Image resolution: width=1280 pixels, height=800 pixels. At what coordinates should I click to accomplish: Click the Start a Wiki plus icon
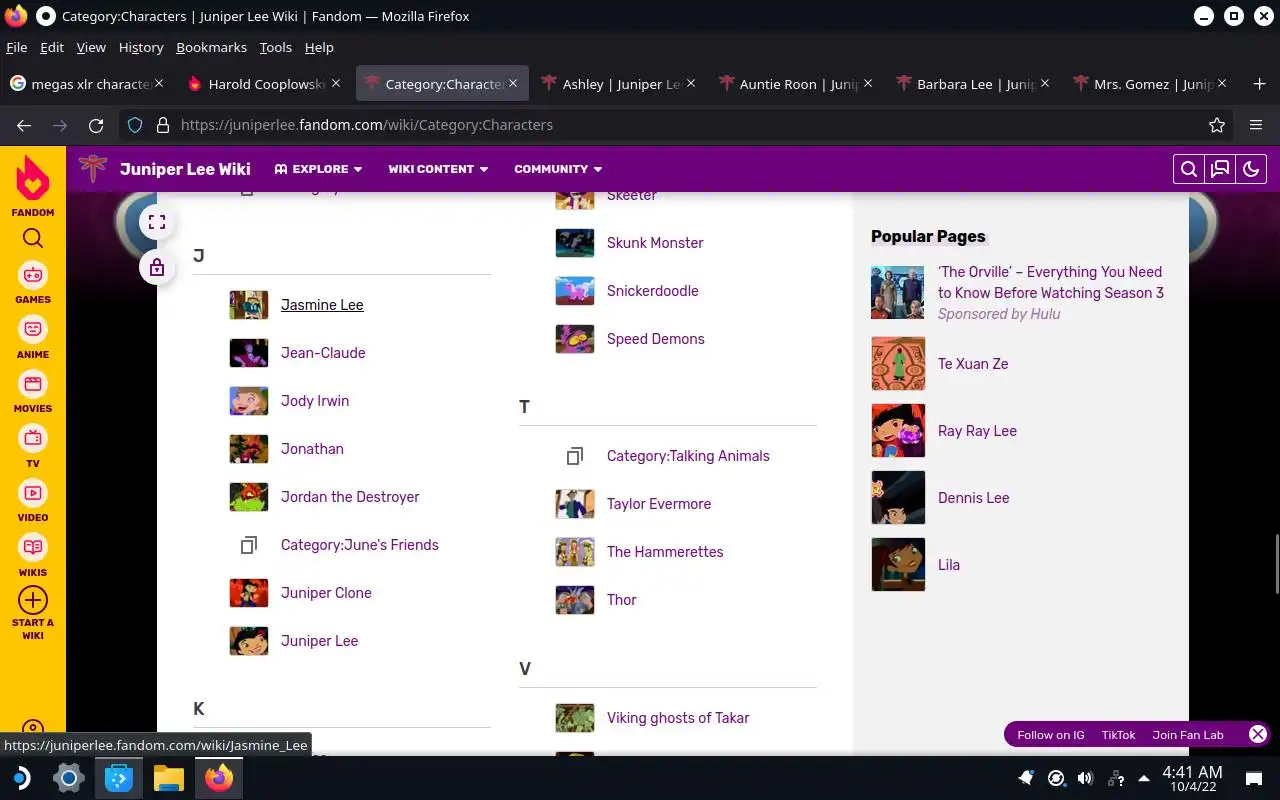pyautogui.click(x=33, y=600)
